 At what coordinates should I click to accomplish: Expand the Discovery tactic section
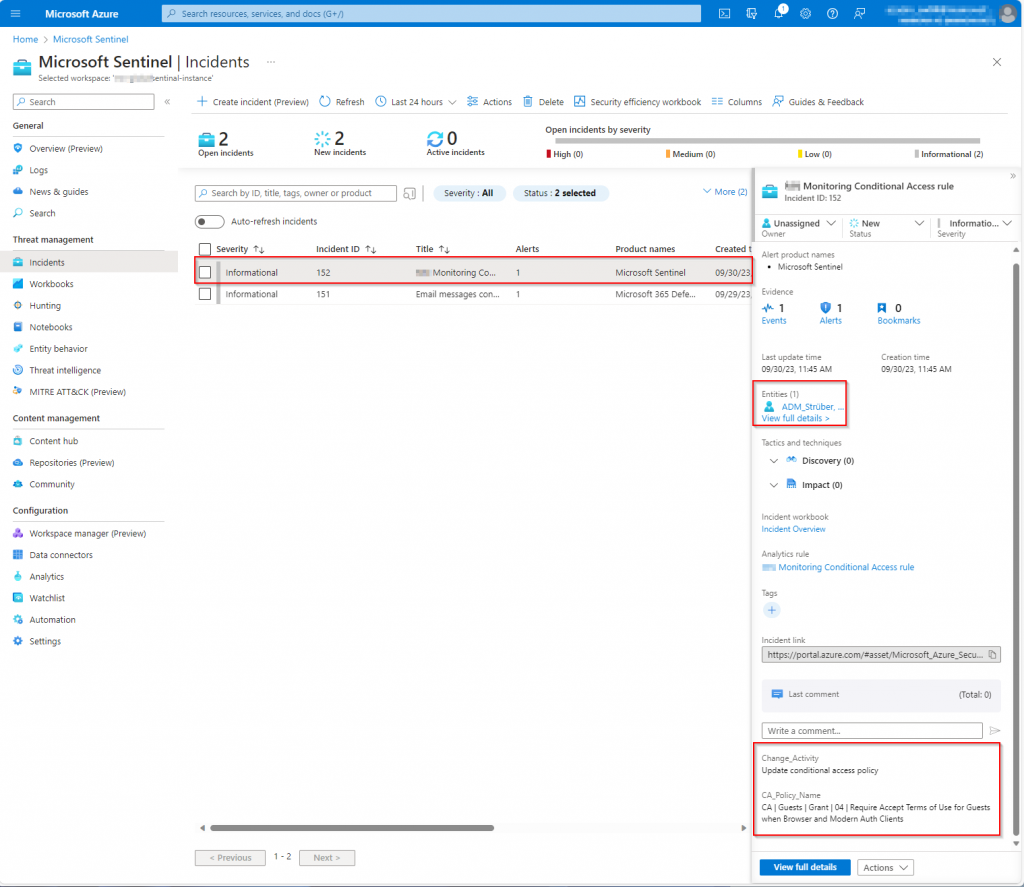click(x=773, y=461)
